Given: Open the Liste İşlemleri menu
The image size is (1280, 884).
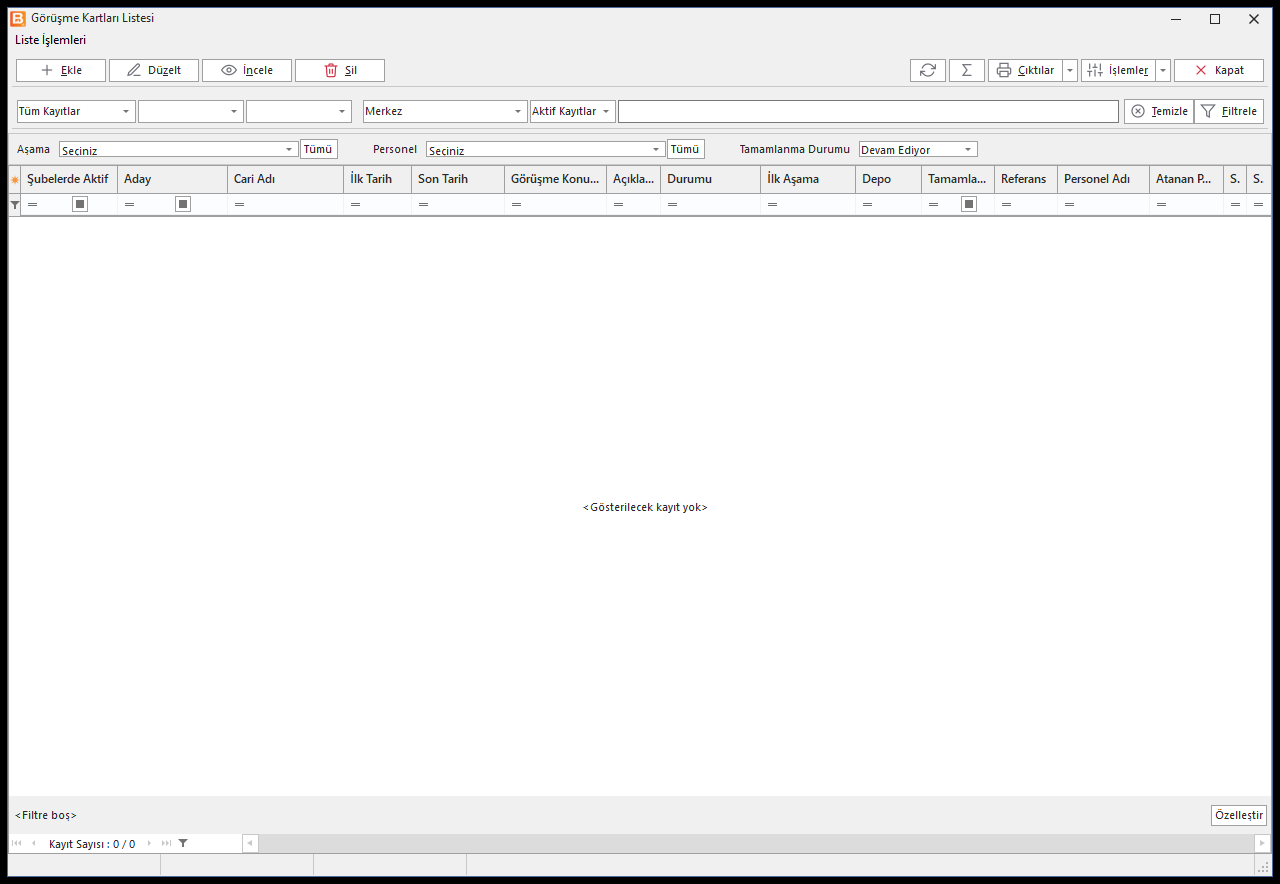Looking at the screenshot, I should (x=50, y=40).
